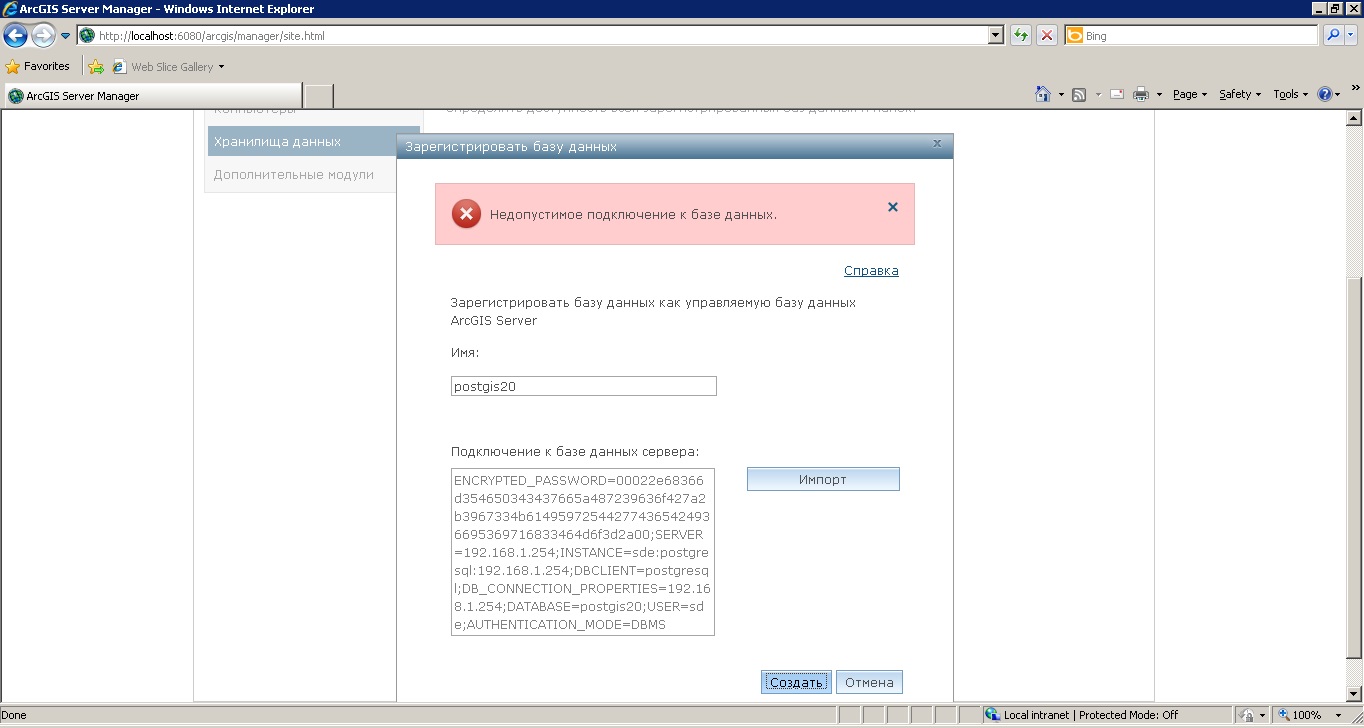
Task: Open a new blank browser tab
Action: [318, 96]
